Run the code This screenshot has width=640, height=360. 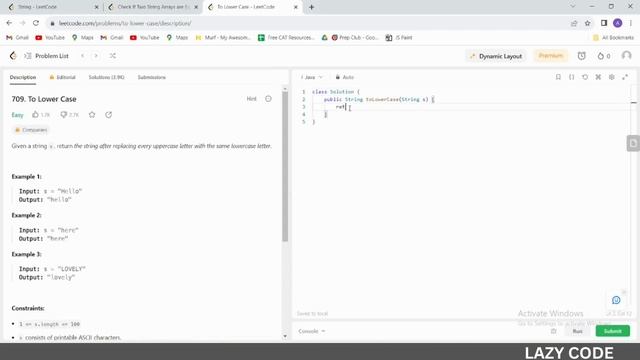click(x=577, y=331)
